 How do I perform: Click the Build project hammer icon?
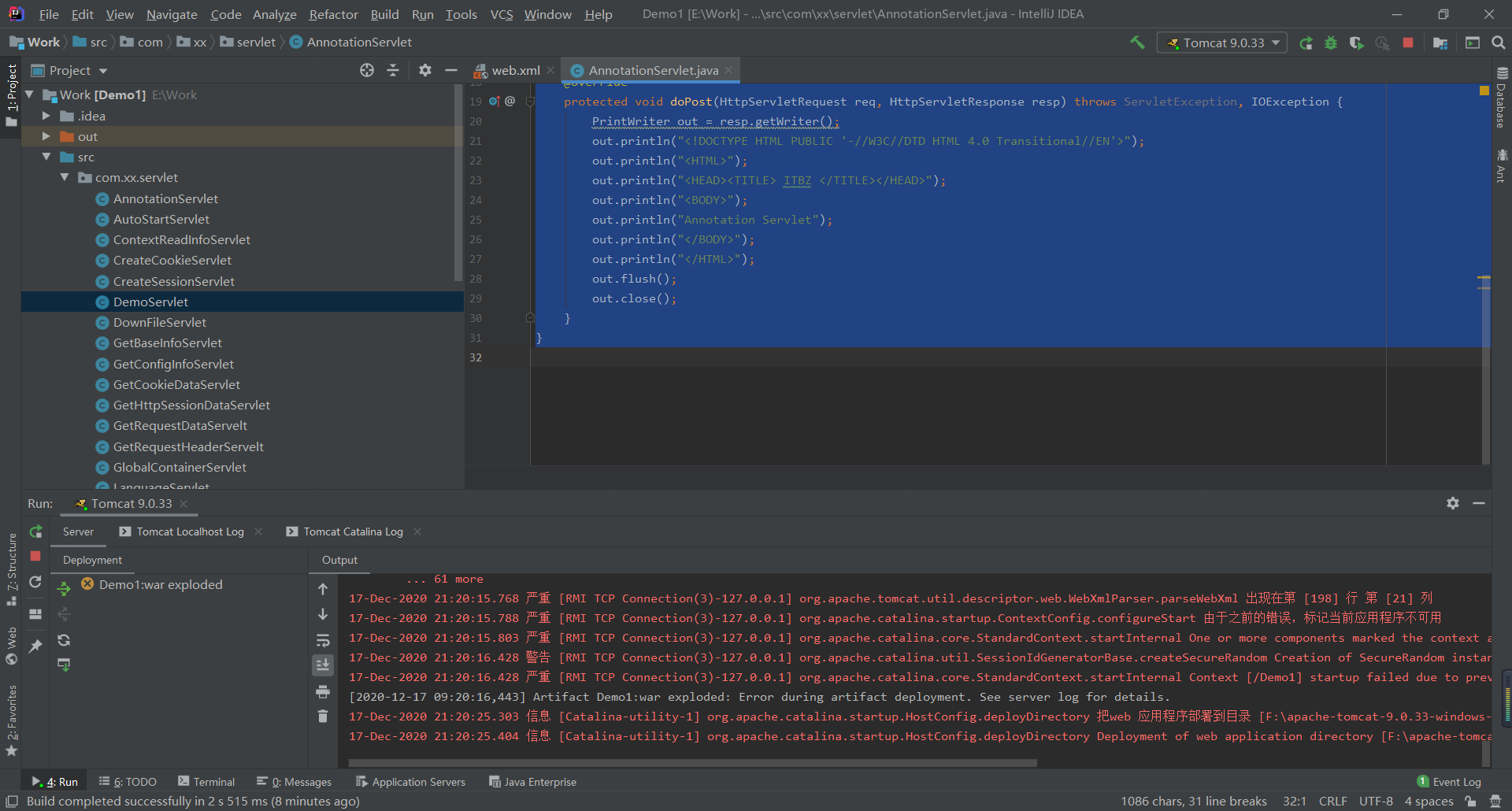[x=1137, y=43]
